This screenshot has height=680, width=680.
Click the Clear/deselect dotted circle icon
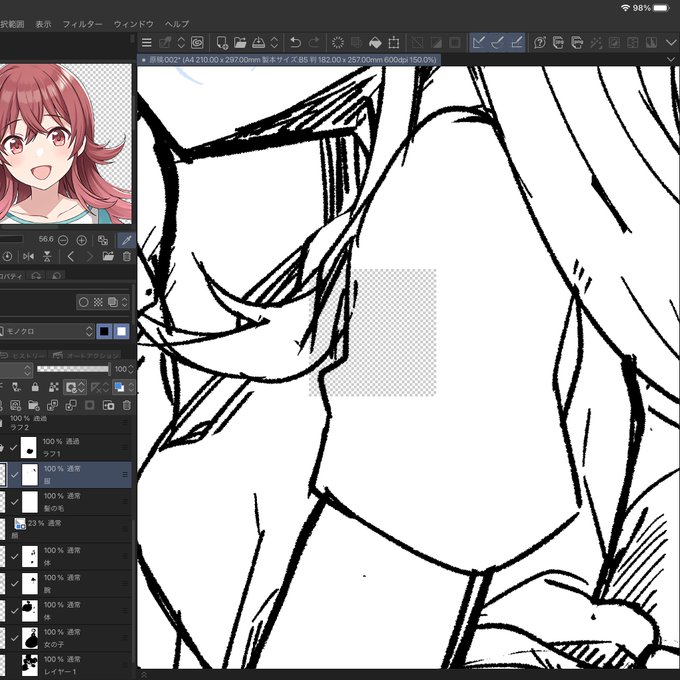(x=337, y=42)
